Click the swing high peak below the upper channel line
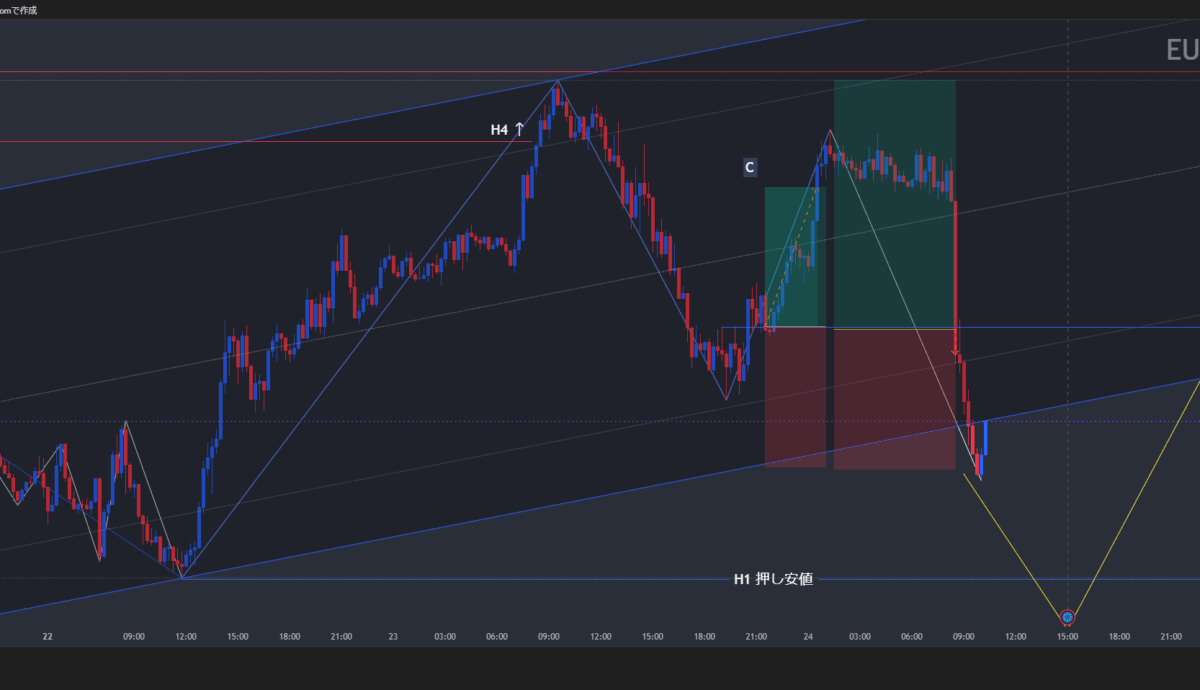1200x690 pixels. [557, 82]
